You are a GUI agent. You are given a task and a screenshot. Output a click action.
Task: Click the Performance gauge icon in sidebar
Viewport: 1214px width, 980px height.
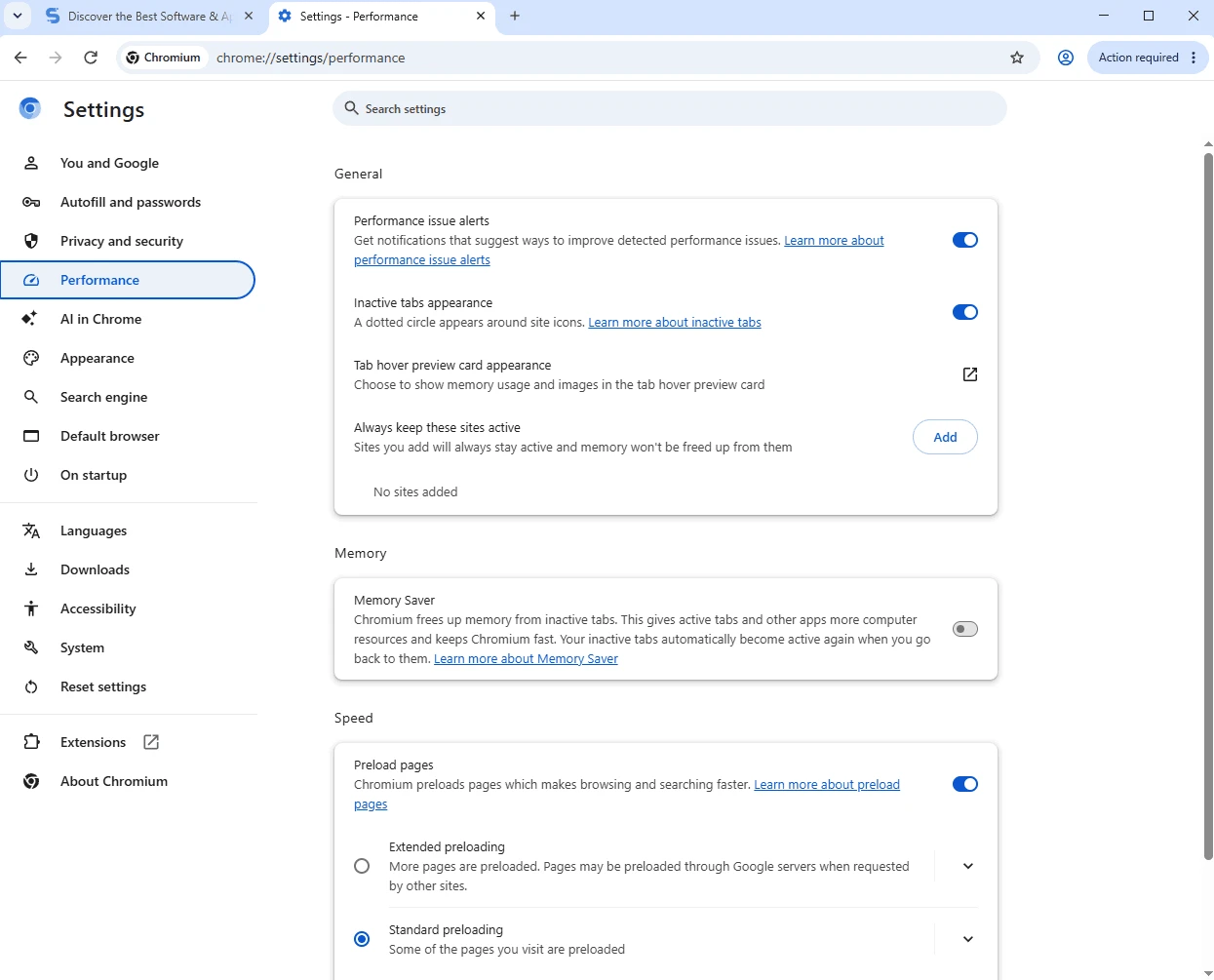[x=31, y=280]
